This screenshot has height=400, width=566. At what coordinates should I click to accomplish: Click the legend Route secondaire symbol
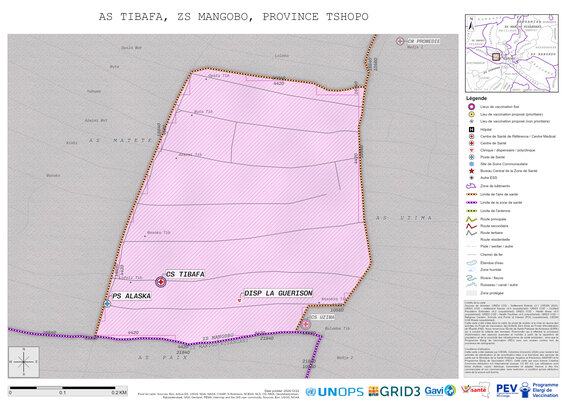point(471,226)
